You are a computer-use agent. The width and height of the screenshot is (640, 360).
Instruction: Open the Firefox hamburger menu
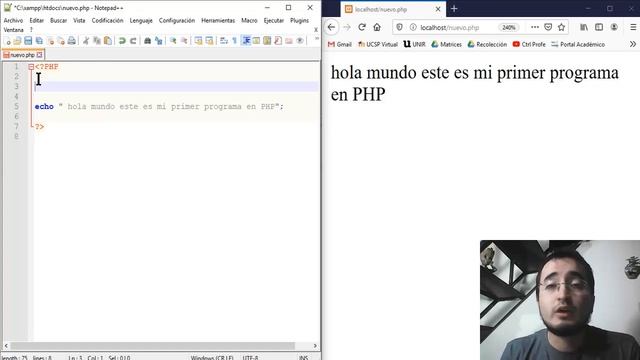tap(633, 27)
